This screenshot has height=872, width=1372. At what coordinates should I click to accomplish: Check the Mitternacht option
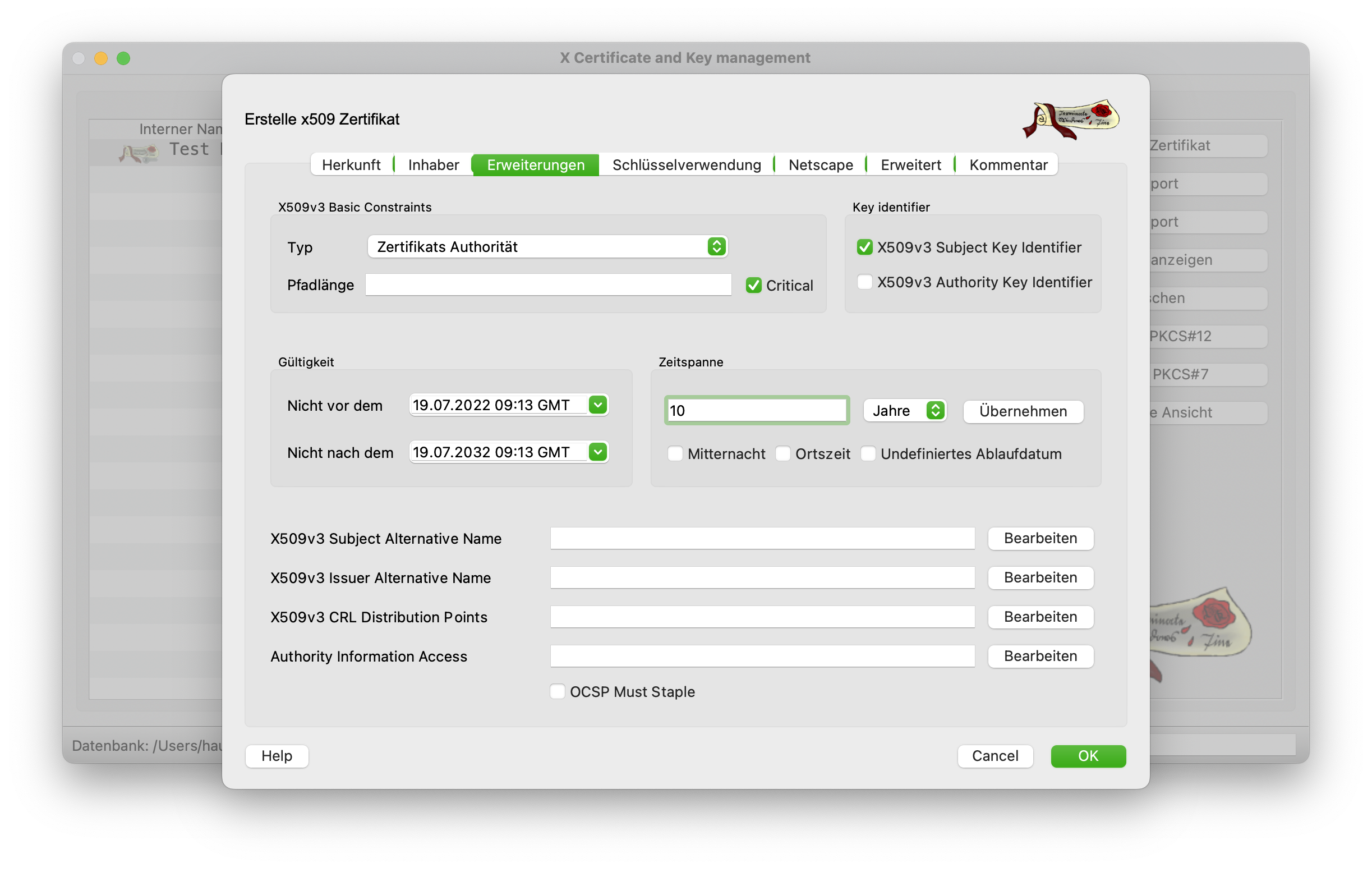click(x=675, y=455)
